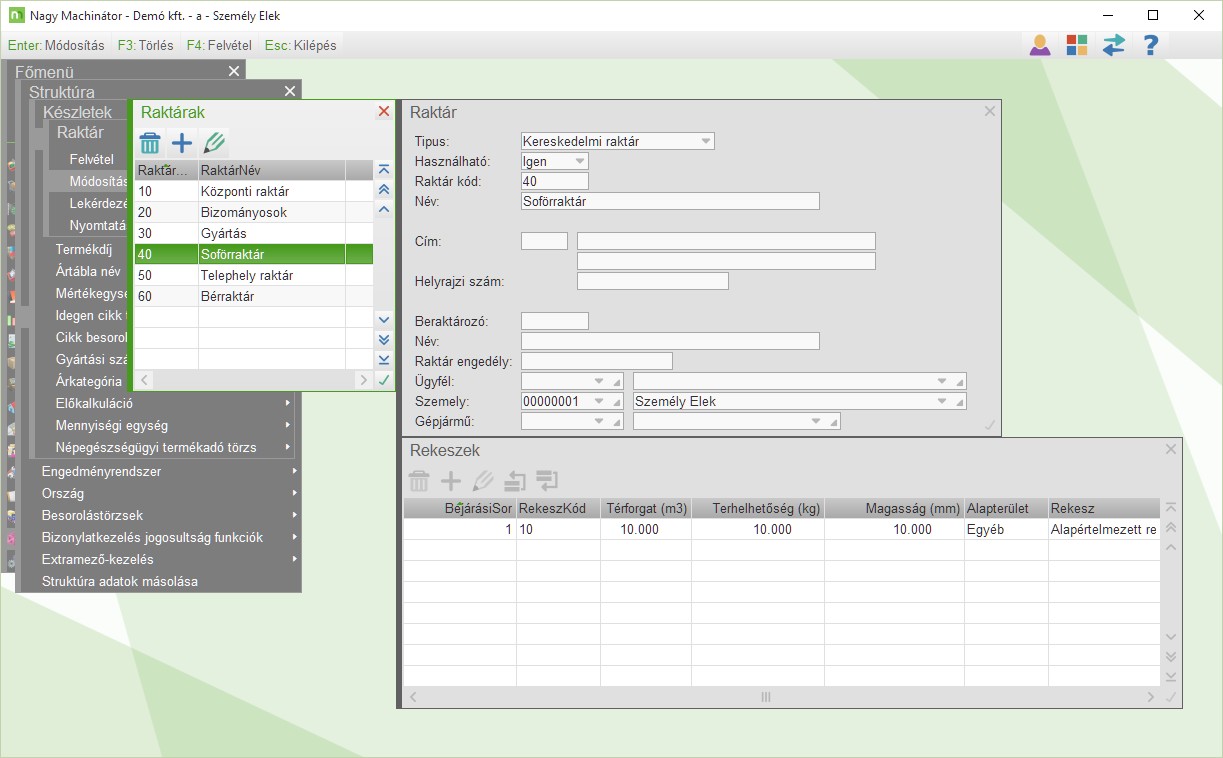Image resolution: width=1223 pixels, height=758 pixels.
Task: Click into the Név text field
Action: click(670, 201)
